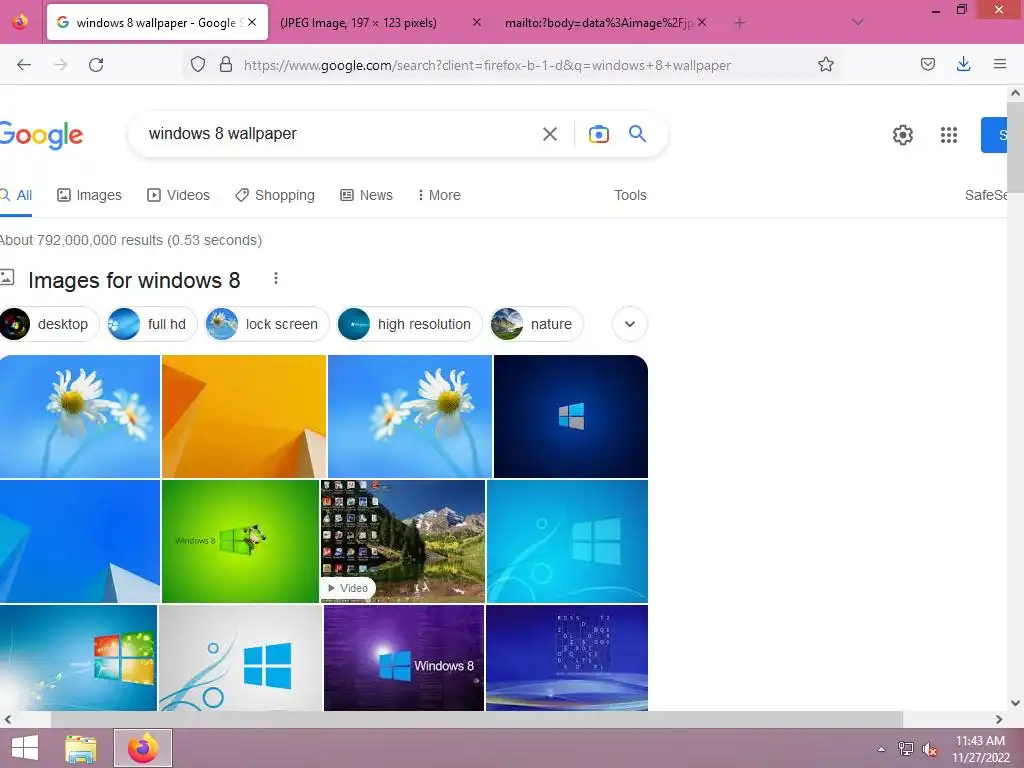Go back to the previous page
This screenshot has width=1024, height=768.
point(24,65)
